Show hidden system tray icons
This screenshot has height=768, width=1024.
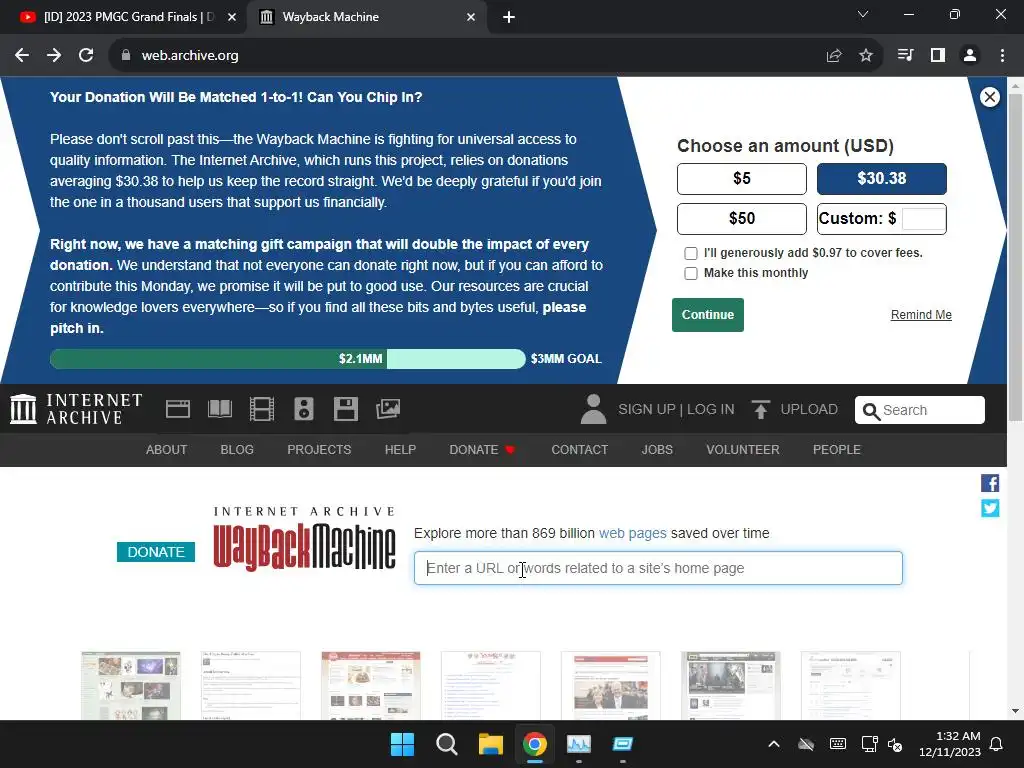(x=774, y=744)
